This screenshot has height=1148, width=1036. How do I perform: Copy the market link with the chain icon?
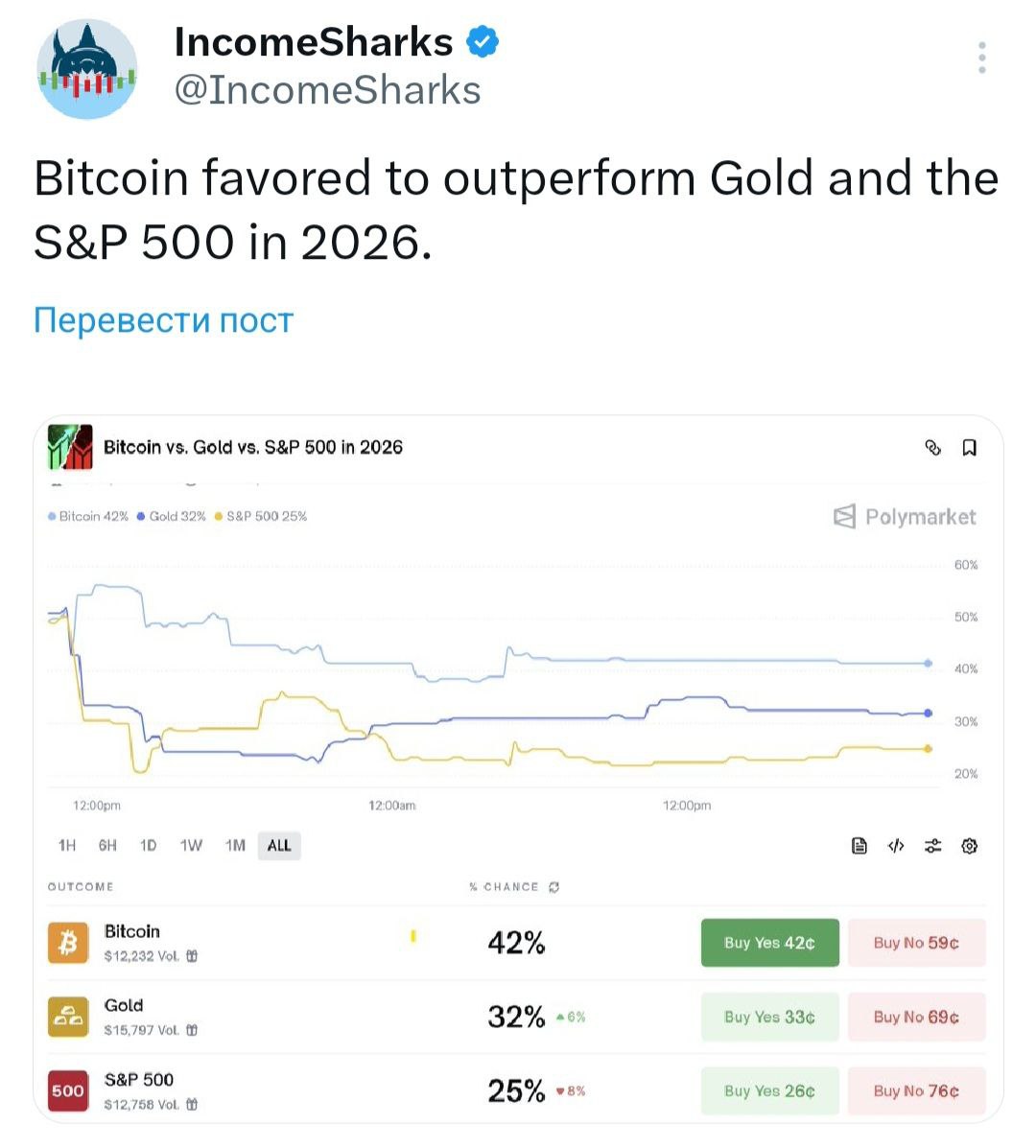point(932,448)
